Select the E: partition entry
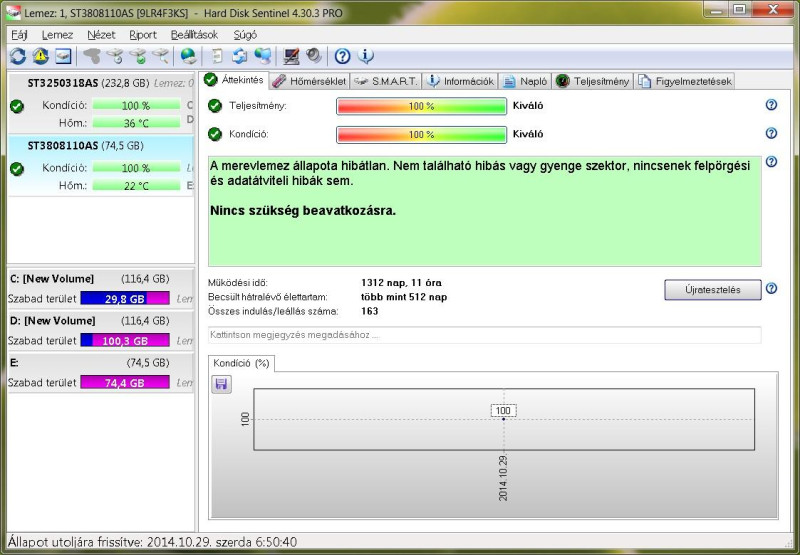This screenshot has height=555, width=800. coord(101,372)
